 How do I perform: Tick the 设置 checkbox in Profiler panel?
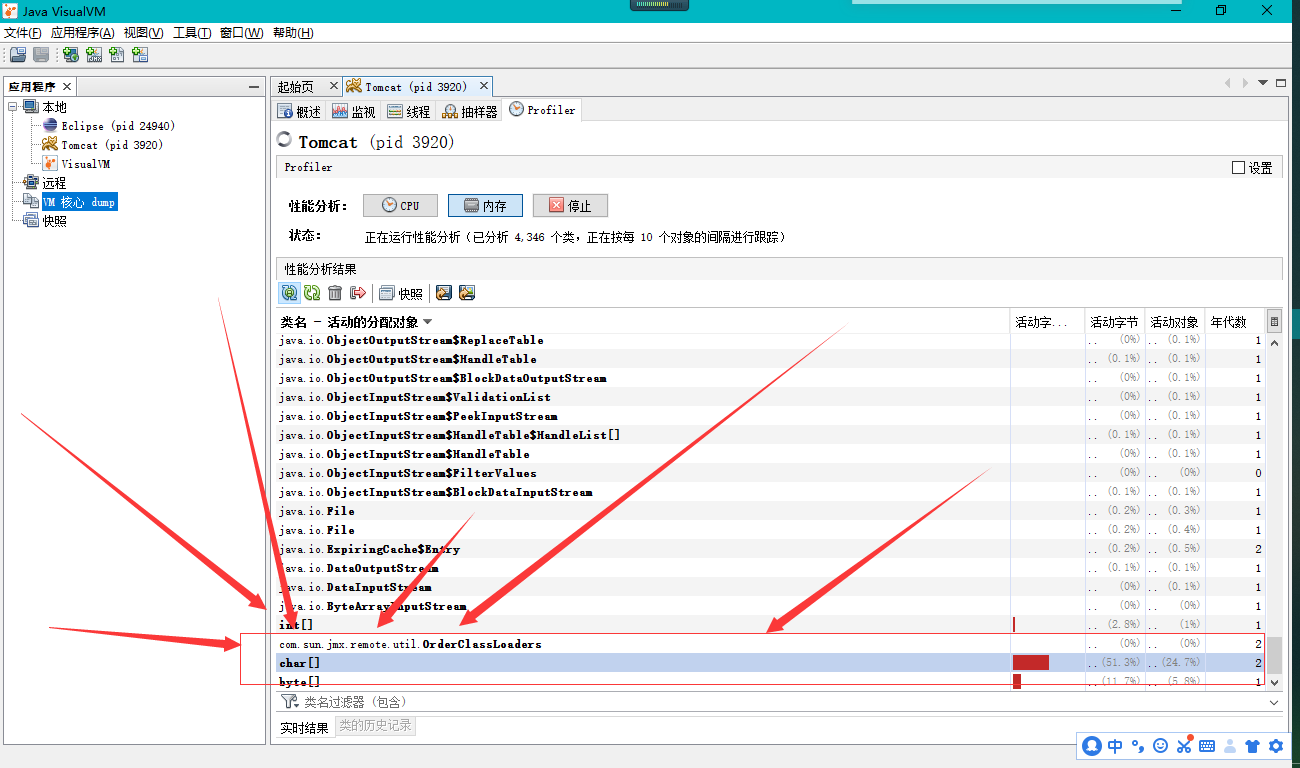[x=1239, y=168]
